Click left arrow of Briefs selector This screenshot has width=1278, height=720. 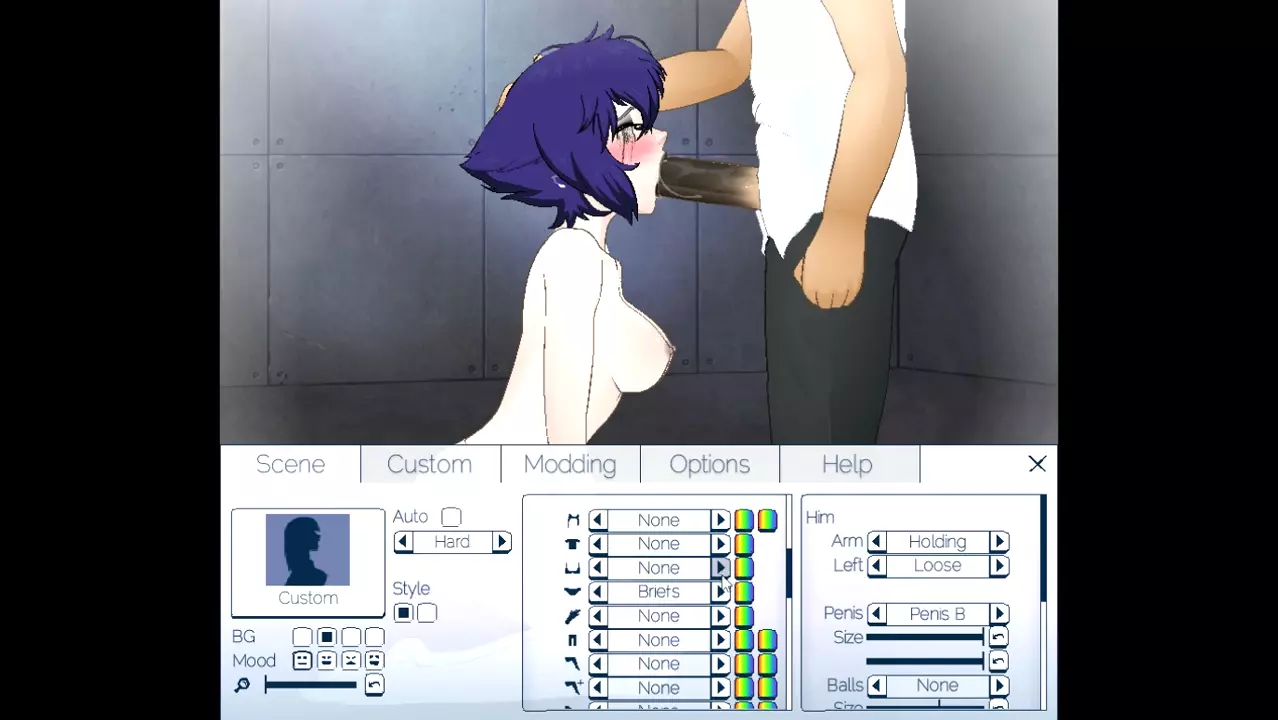click(597, 592)
